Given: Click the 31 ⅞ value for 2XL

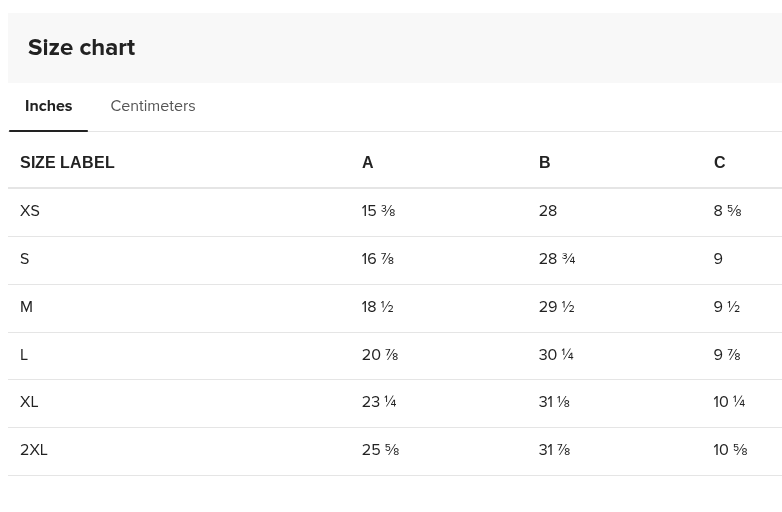Looking at the screenshot, I should coord(554,450).
